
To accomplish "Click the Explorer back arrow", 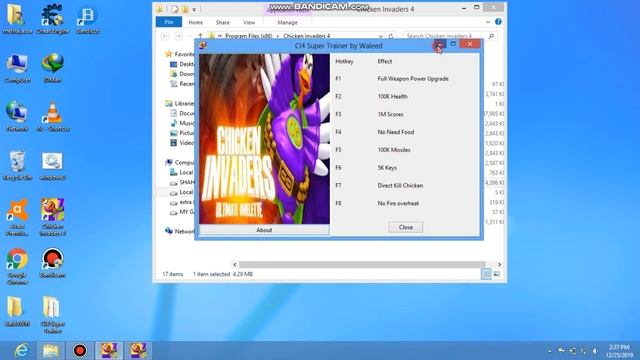I will point(165,36).
